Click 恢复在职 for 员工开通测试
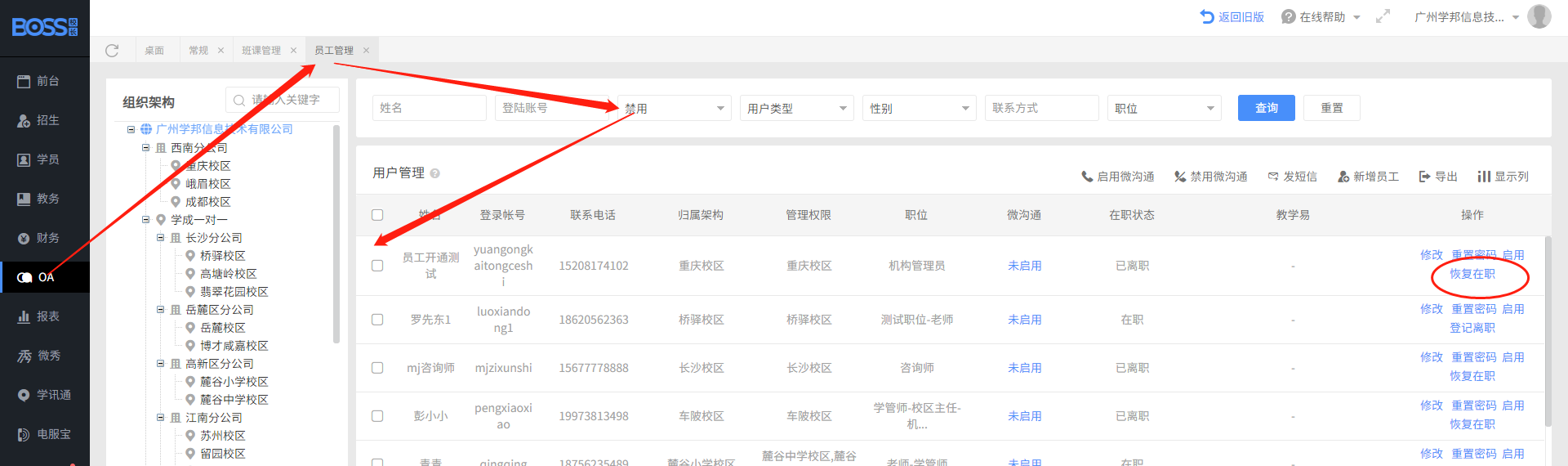The height and width of the screenshot is (466, 1568). (1472, 274)
